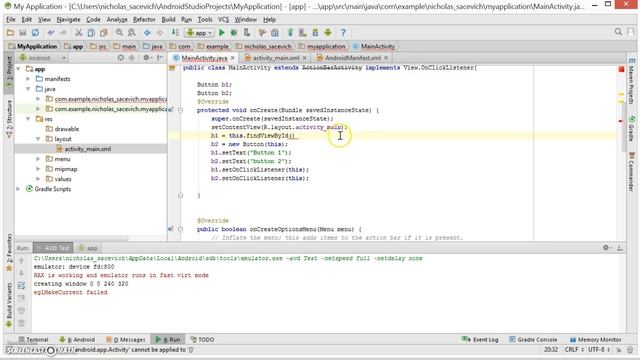Viewport: 640px width, 360px height.
Task: Click the Undo toolbar icon
Action: (x=51, y=33)
